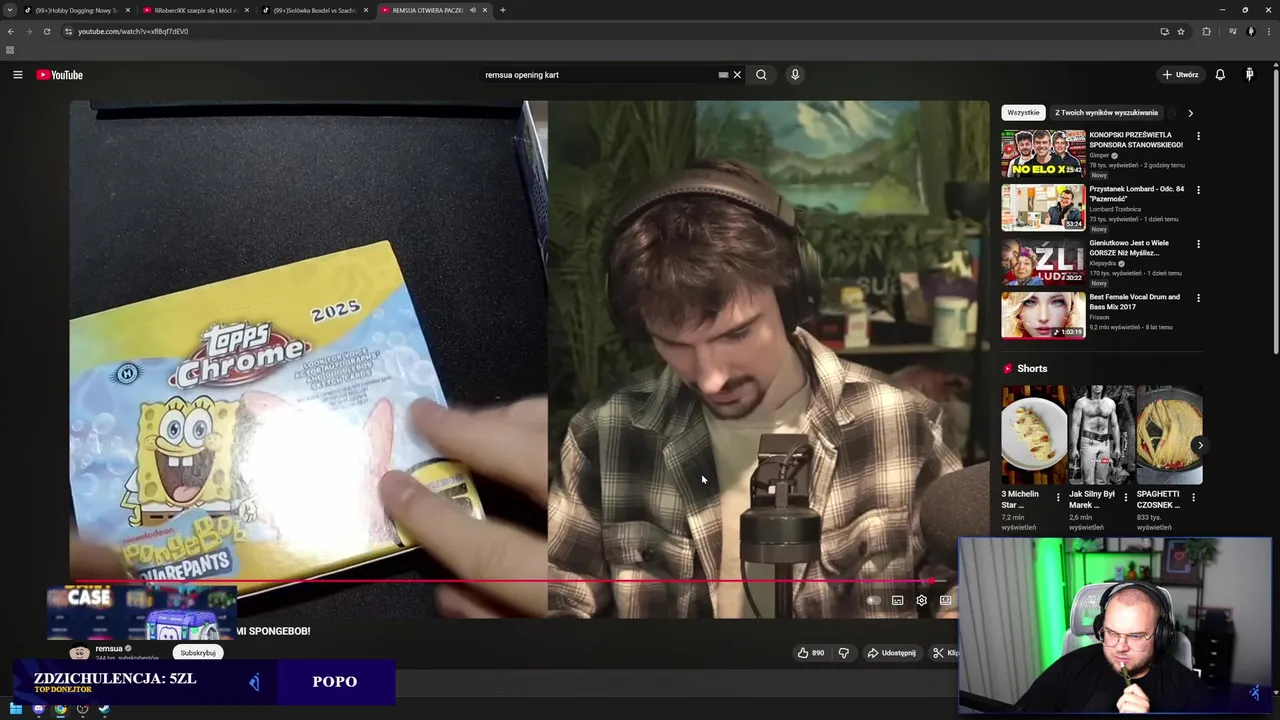This screenshot has width=1280, height=720.
Task: Play the Spaghetti Czosnek short thumbnail
Action: [1169, 435]
